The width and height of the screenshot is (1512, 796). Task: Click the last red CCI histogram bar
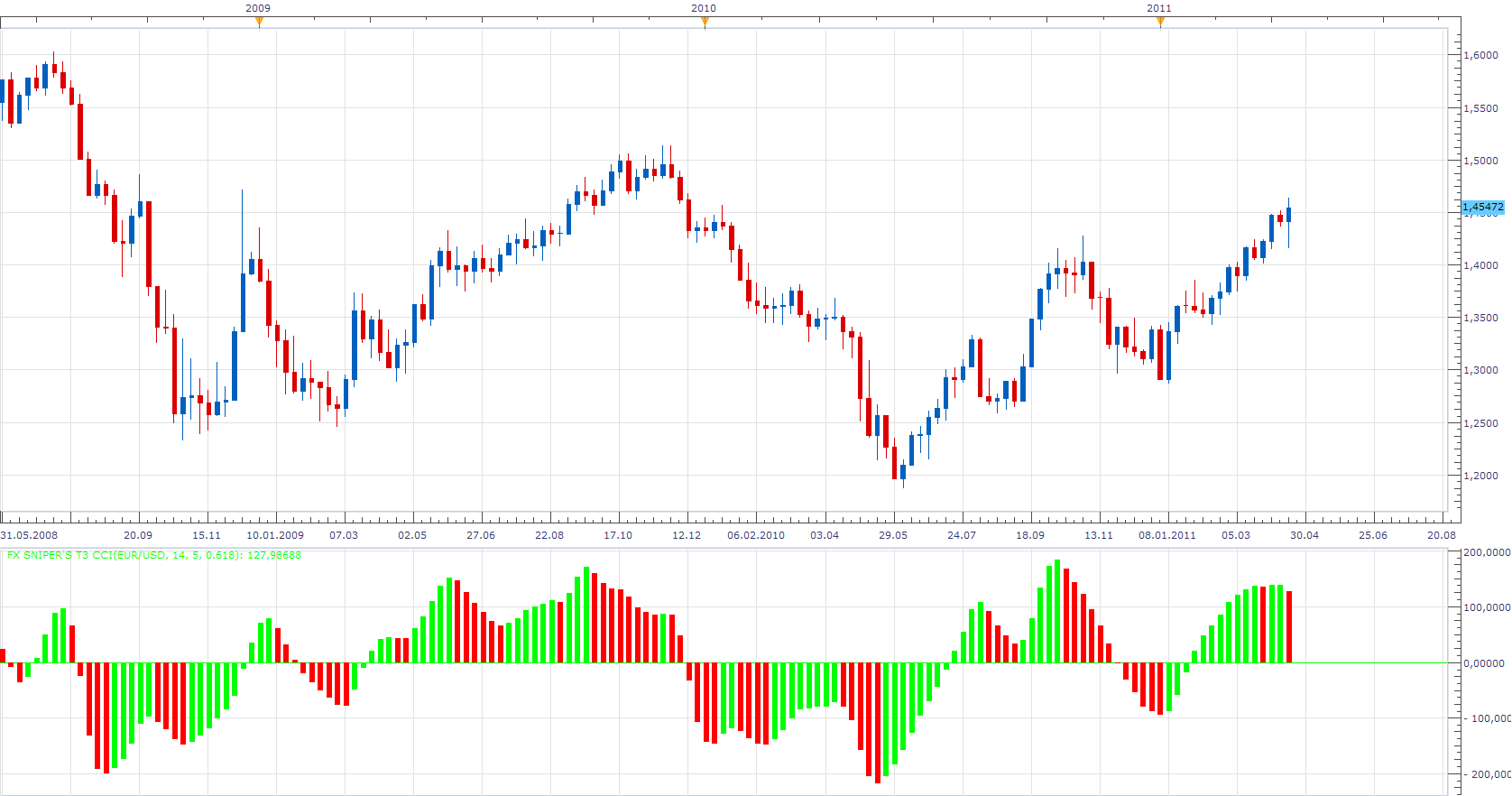coord(1289,627)
